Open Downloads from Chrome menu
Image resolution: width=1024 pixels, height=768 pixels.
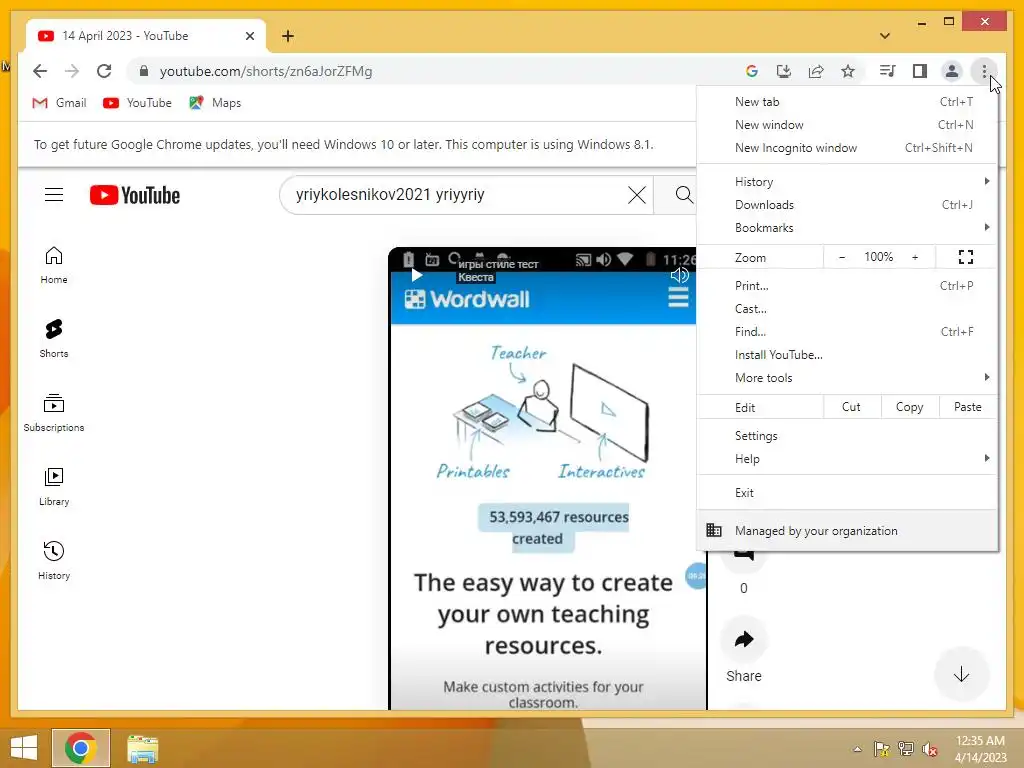click(847, 204)
